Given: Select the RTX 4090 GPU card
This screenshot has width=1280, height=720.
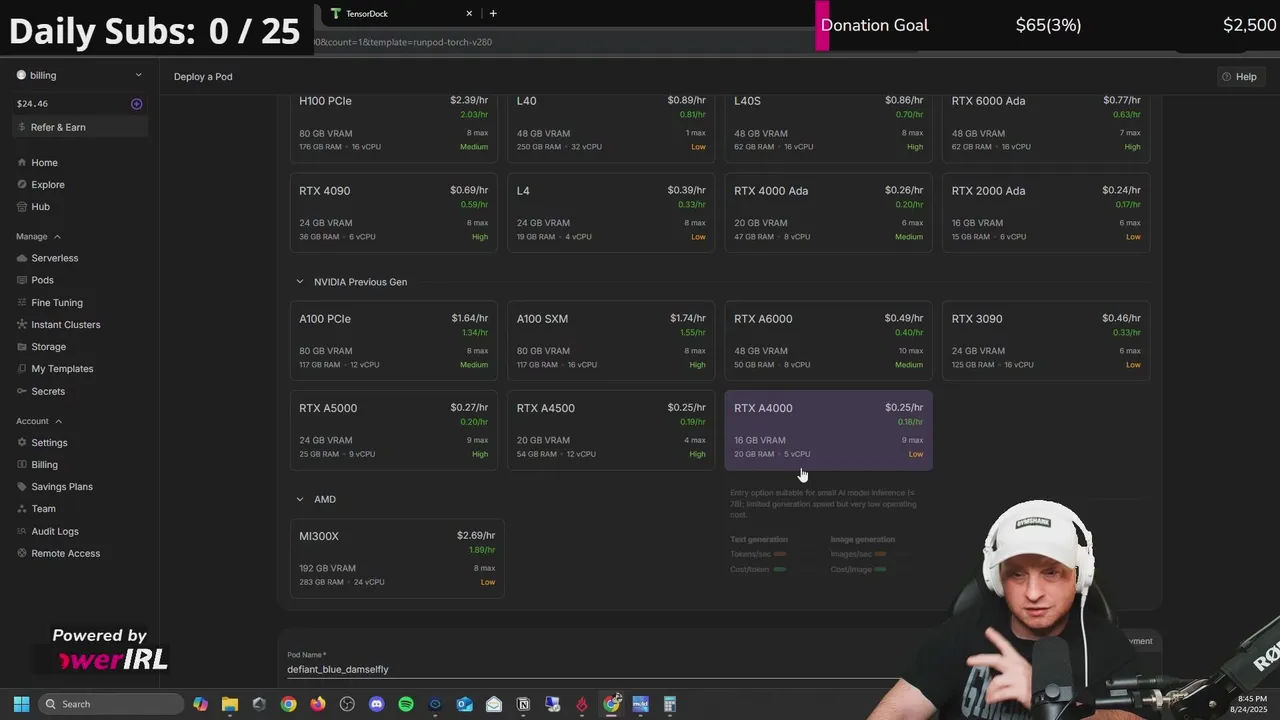Looking at the screenshot, I should [394, 213].
